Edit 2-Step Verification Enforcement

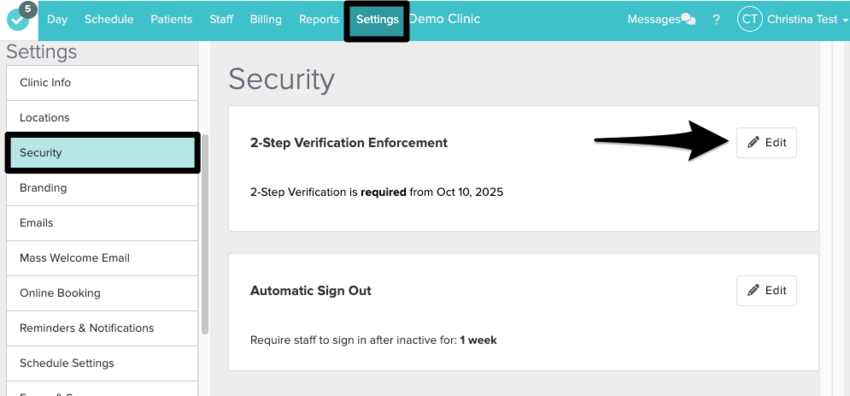point(766,142)
